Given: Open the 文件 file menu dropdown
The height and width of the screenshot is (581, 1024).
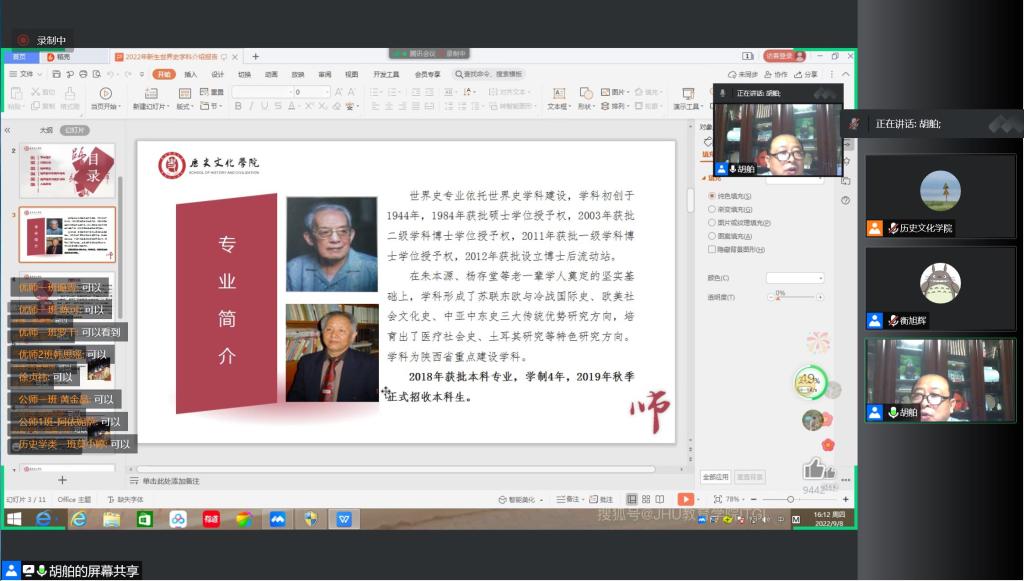Looking at the screenshot, I should click(x=27, y=74).
